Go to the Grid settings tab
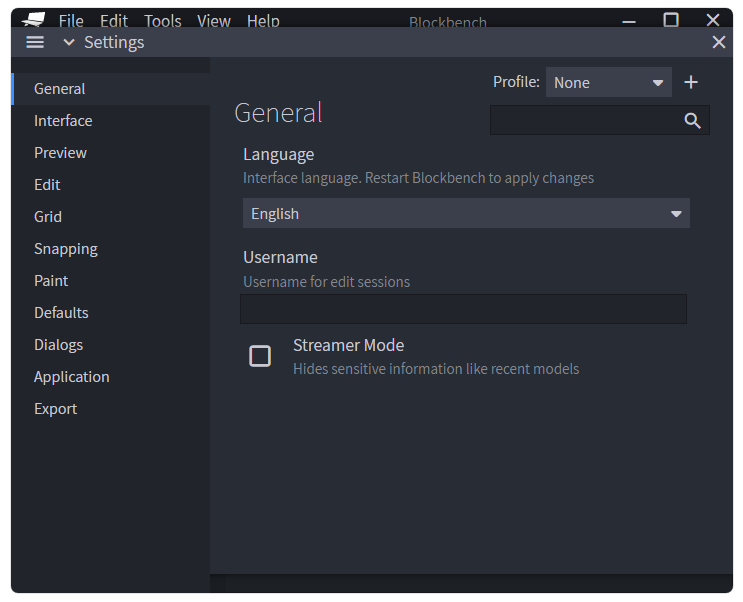Screen dimensions: 743x602 point(48,217)
